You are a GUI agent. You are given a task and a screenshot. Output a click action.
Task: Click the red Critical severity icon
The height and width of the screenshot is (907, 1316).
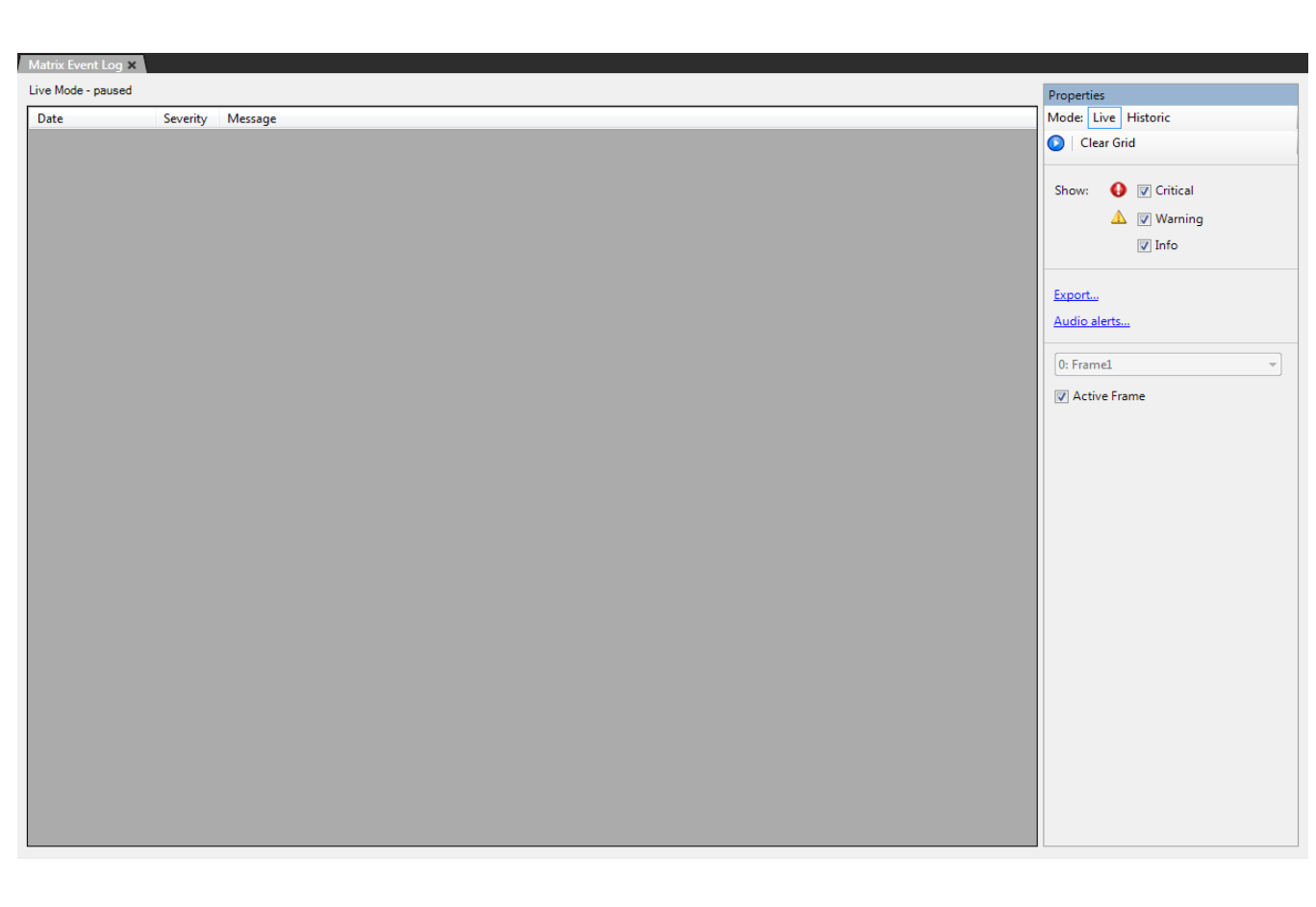(x=1118, y=190)
